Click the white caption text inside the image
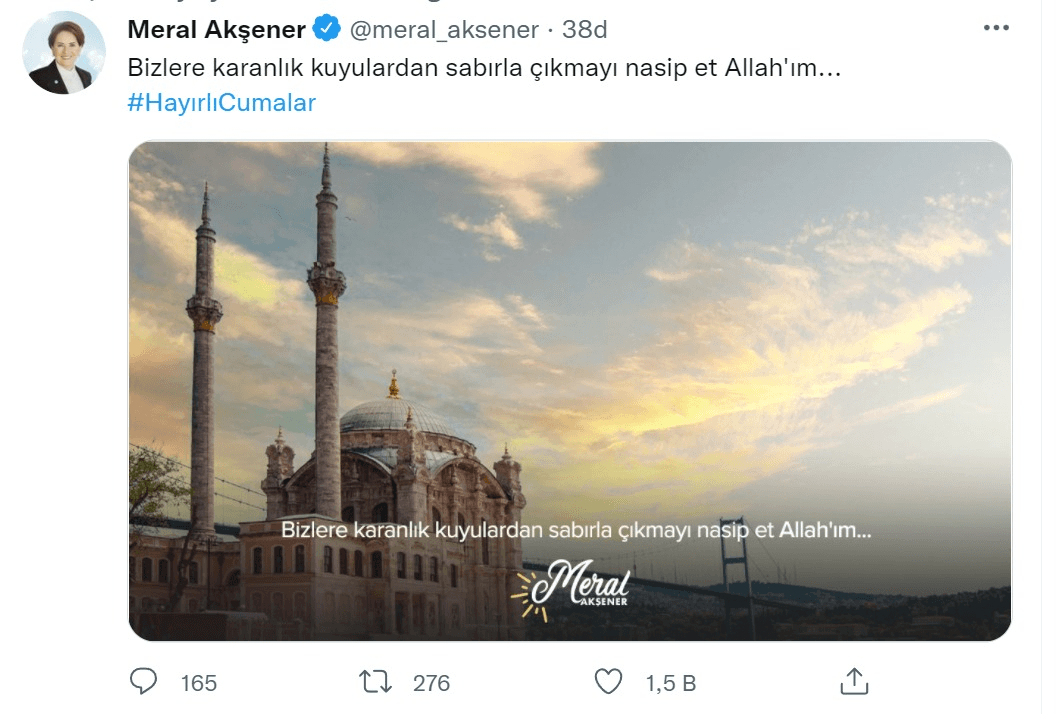Image resolution: width=1060 pixels, height=714 pixels. (576, 530)
